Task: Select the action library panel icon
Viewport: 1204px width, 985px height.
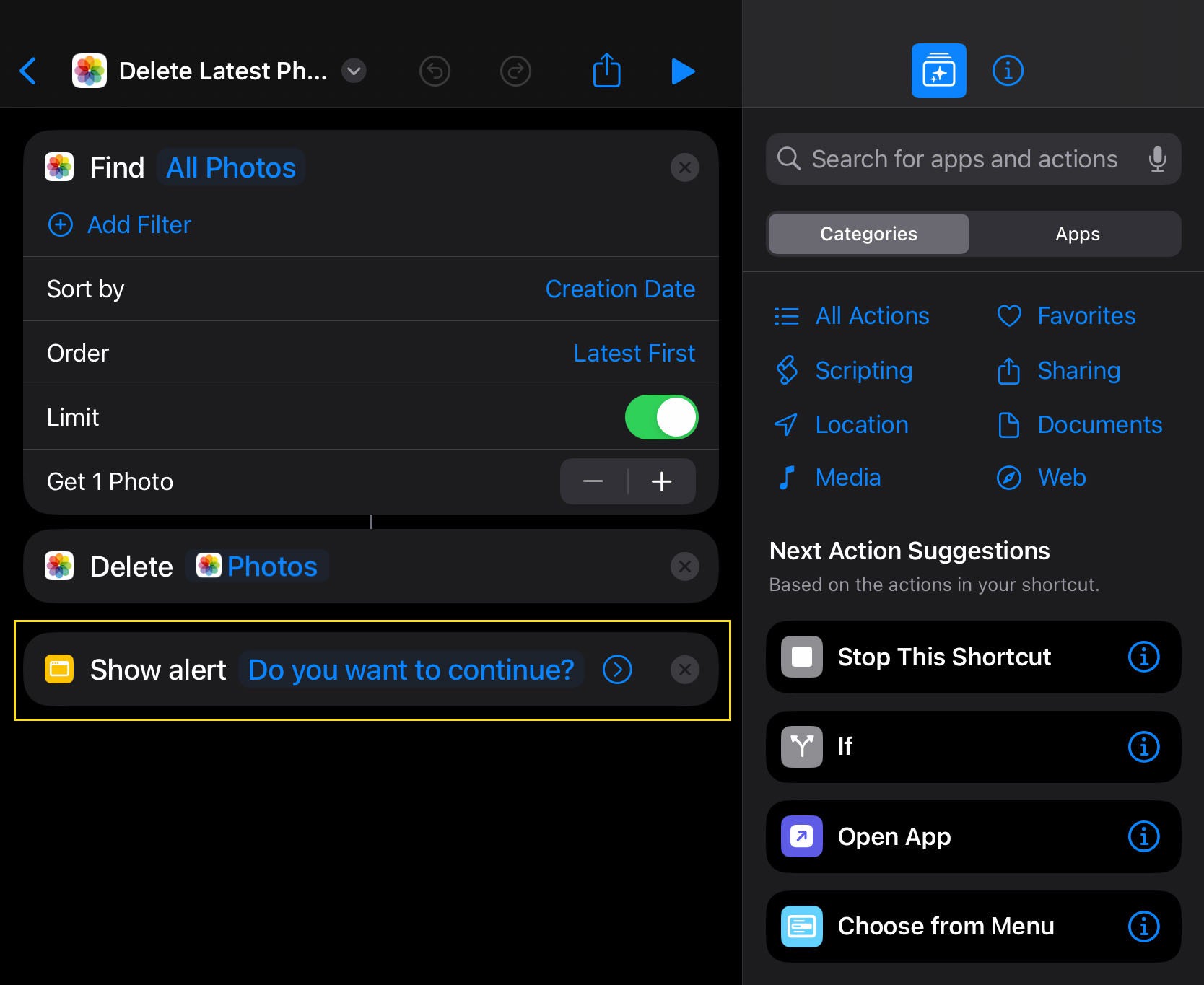Action: (938, 71)
